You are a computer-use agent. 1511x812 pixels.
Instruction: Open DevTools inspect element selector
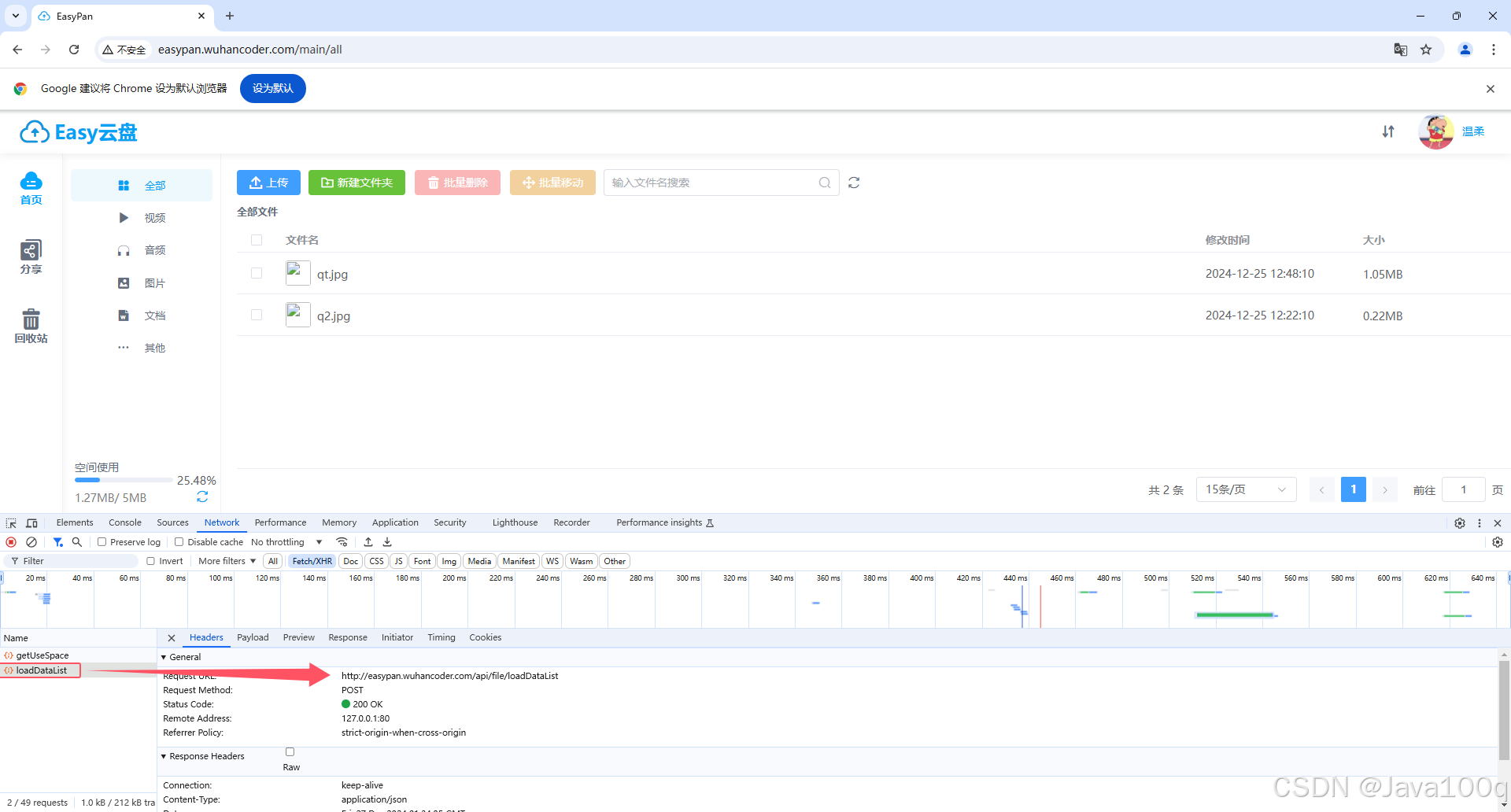point(11,522)
